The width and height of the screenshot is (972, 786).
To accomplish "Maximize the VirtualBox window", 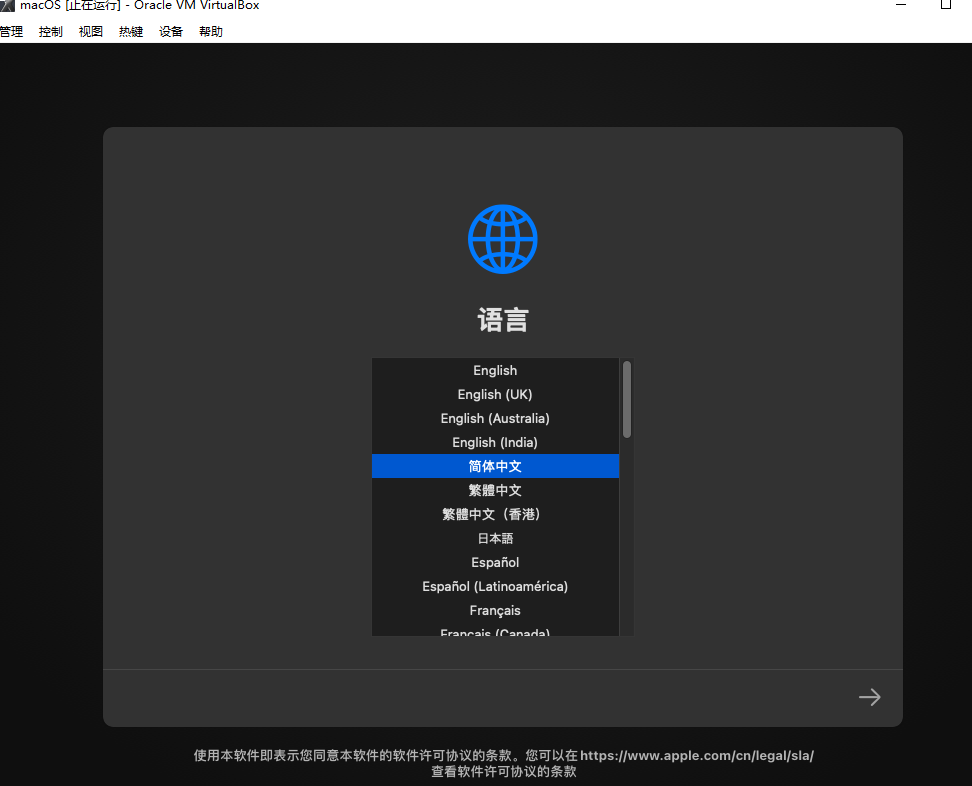I will coord(945,6).
